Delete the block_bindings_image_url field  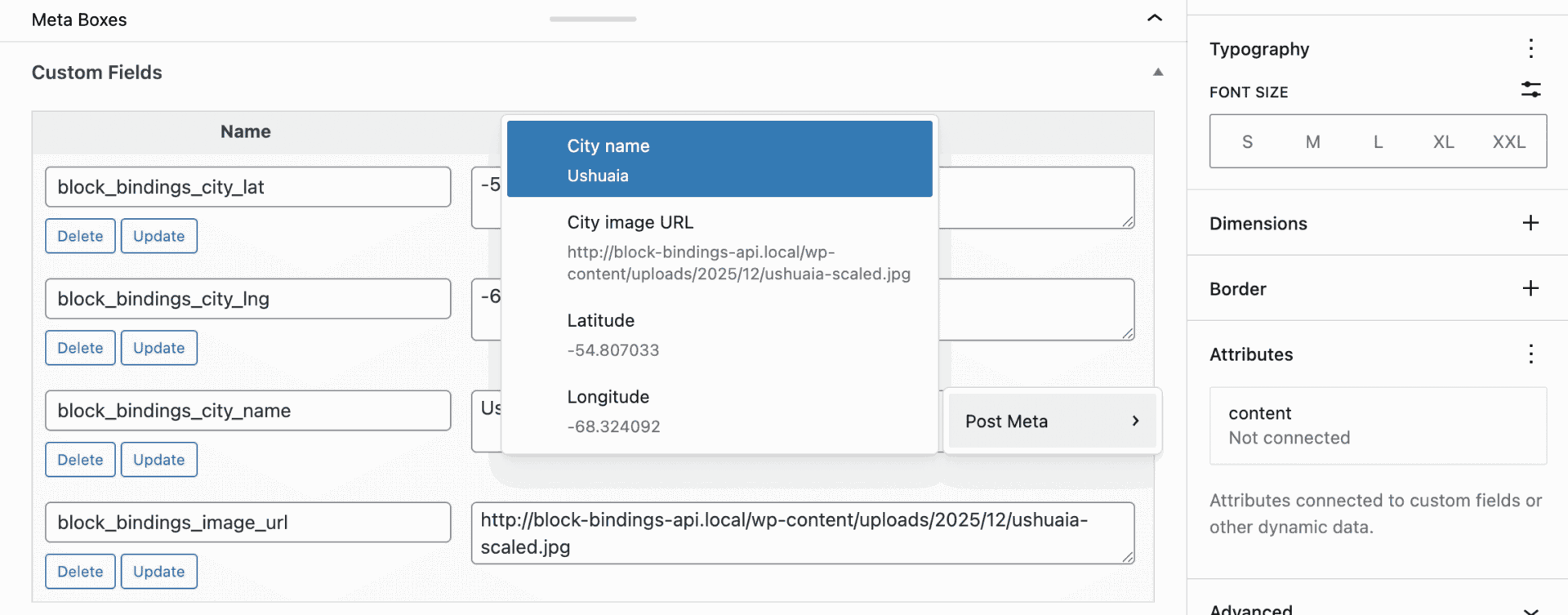[x=80, y=571]
